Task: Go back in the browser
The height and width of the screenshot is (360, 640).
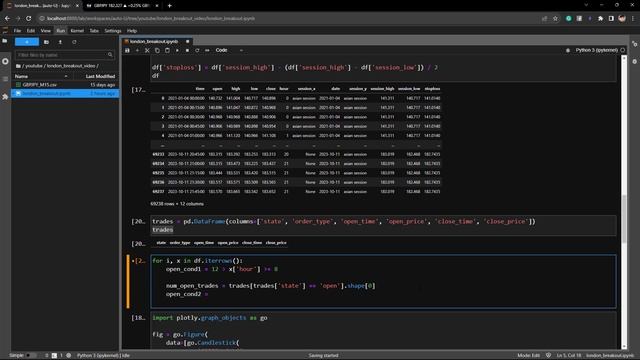Action: coord(7,18)
